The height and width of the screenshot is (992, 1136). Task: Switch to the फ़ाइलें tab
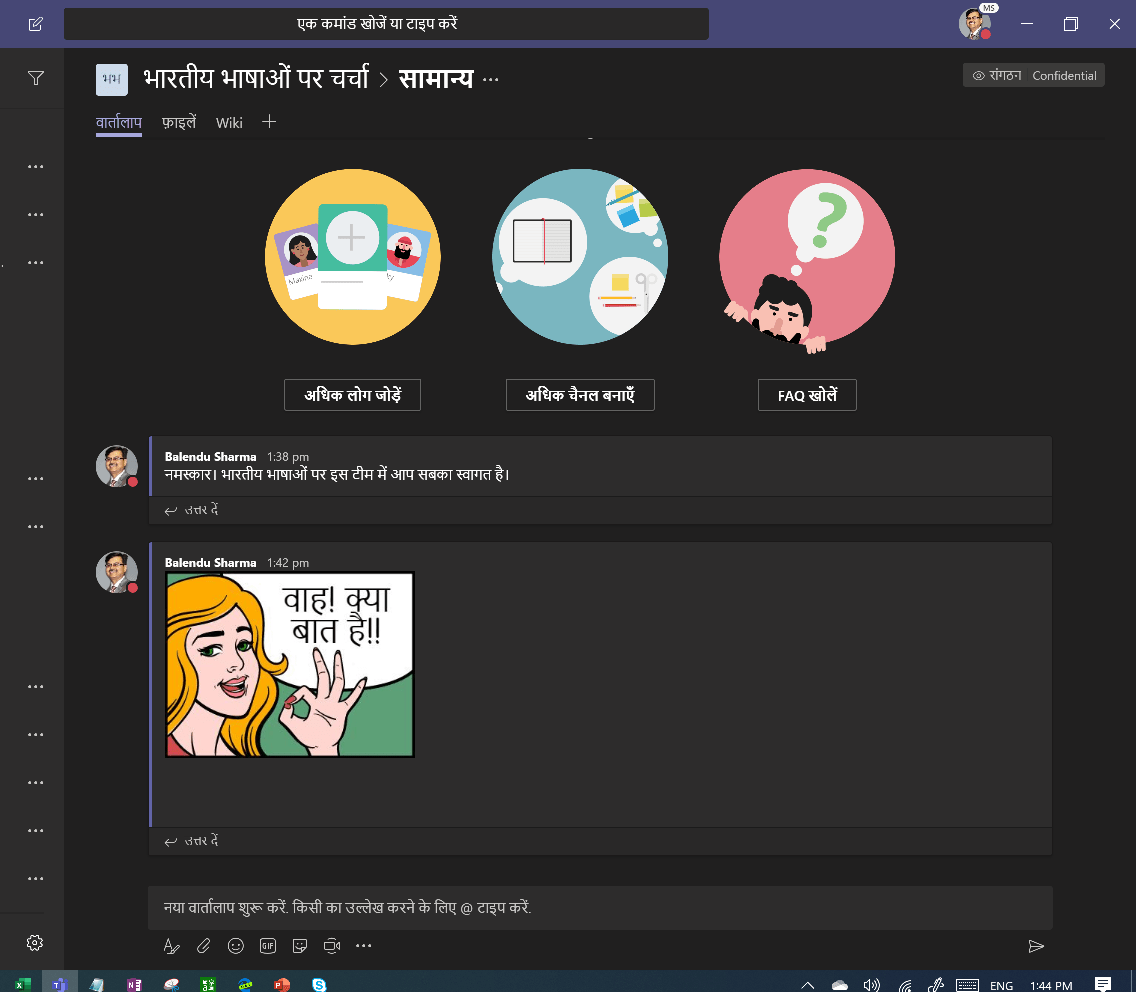(x=178, y=122)
